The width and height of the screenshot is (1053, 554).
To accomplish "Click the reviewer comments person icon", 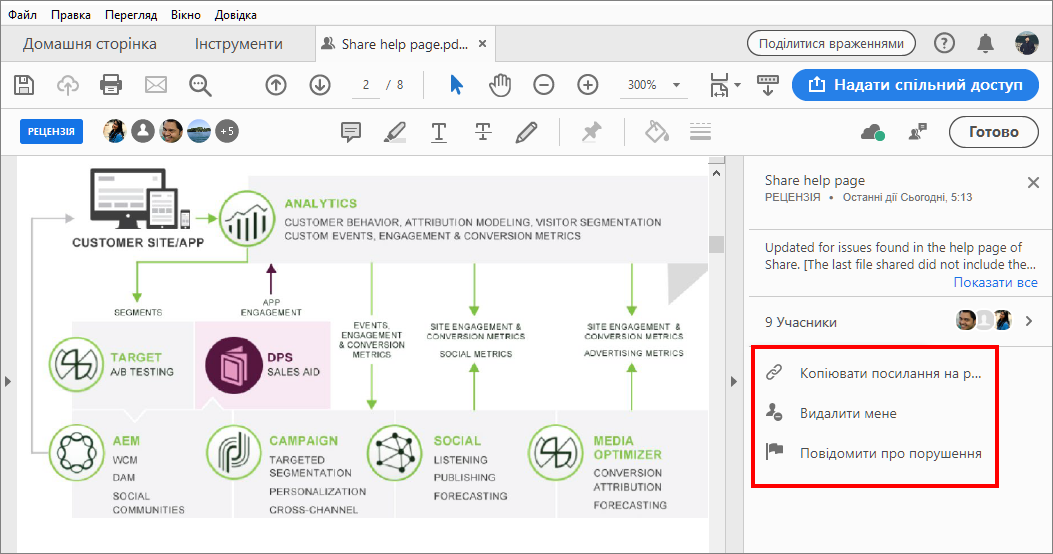I will click(917, 132).
